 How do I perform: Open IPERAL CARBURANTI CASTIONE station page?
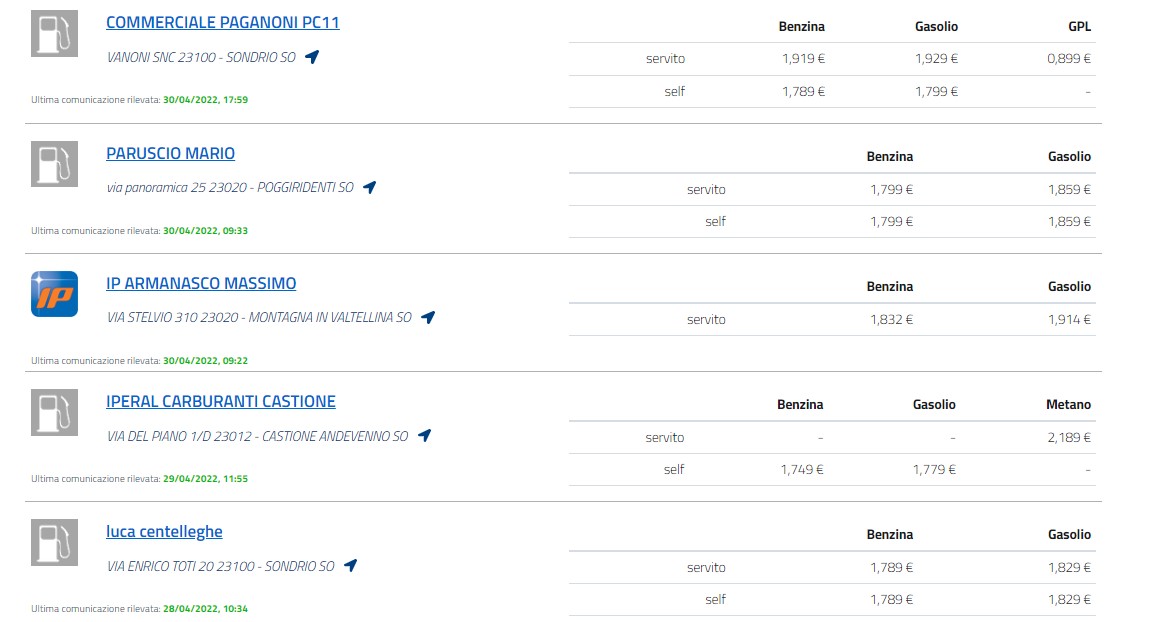pyautogui.click(x=221, y=401)
